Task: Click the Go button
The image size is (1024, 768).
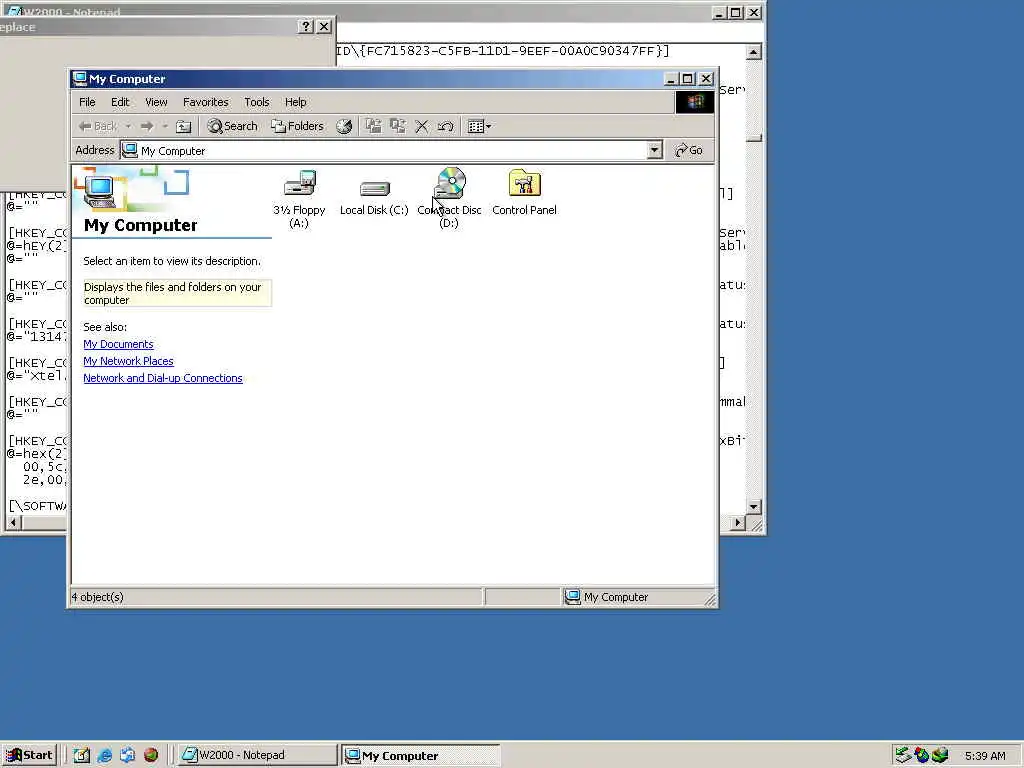Action: (689, 150)
